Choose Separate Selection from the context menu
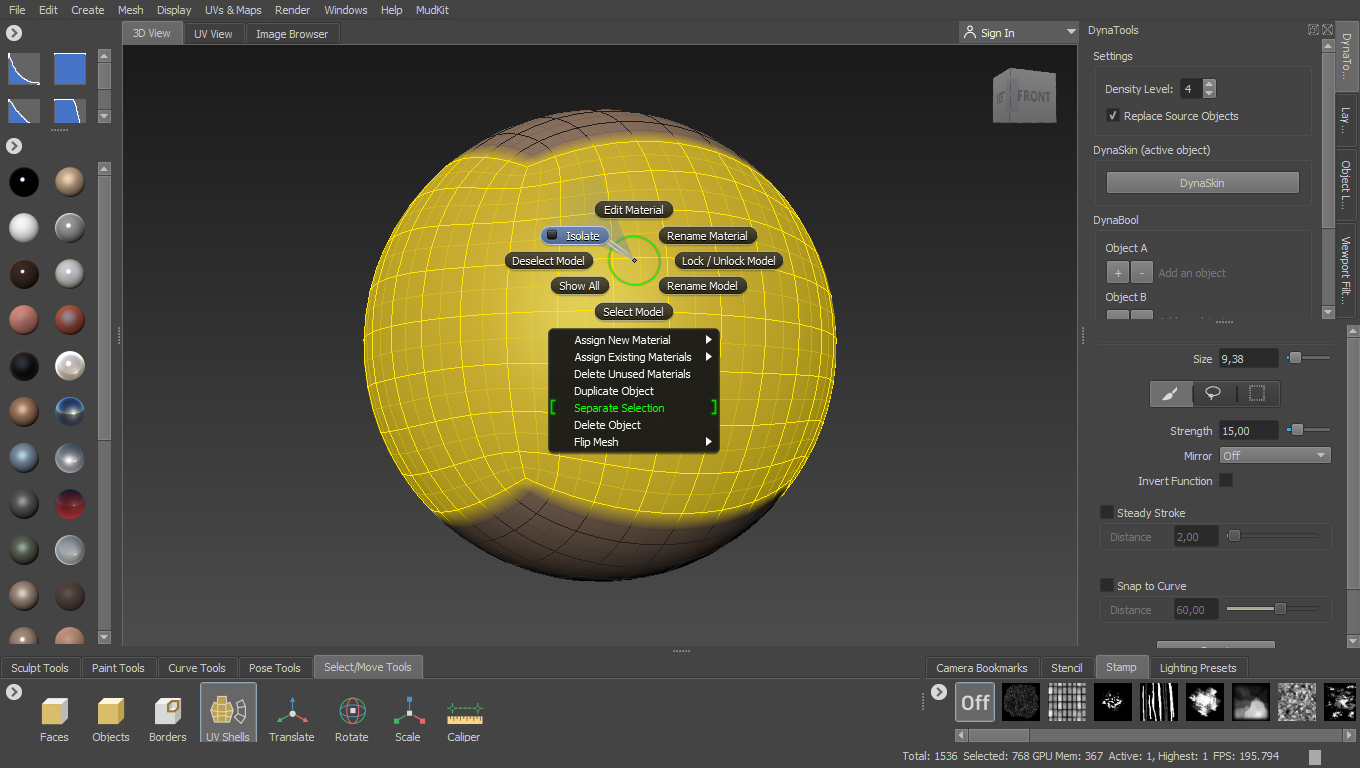Image resolution: width=1360 pixels, height=768 pixels. (618, 408)
